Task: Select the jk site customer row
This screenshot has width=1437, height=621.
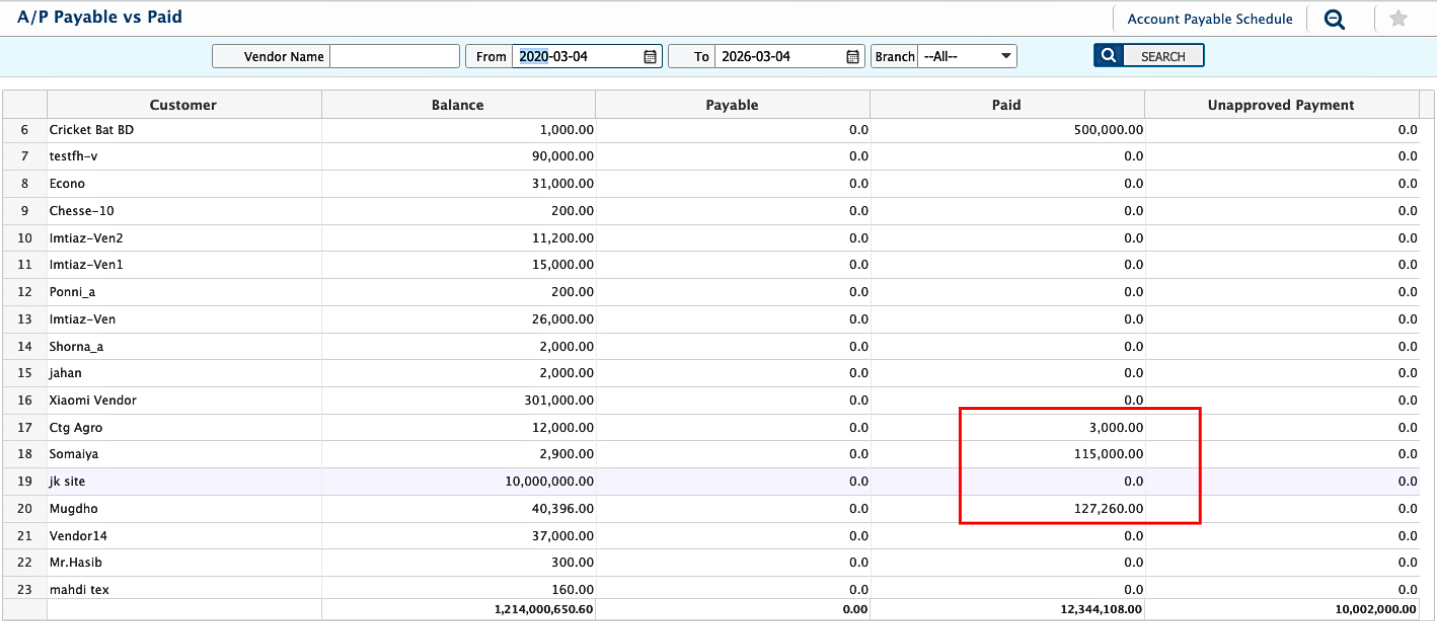Action: tap(67, 481)
